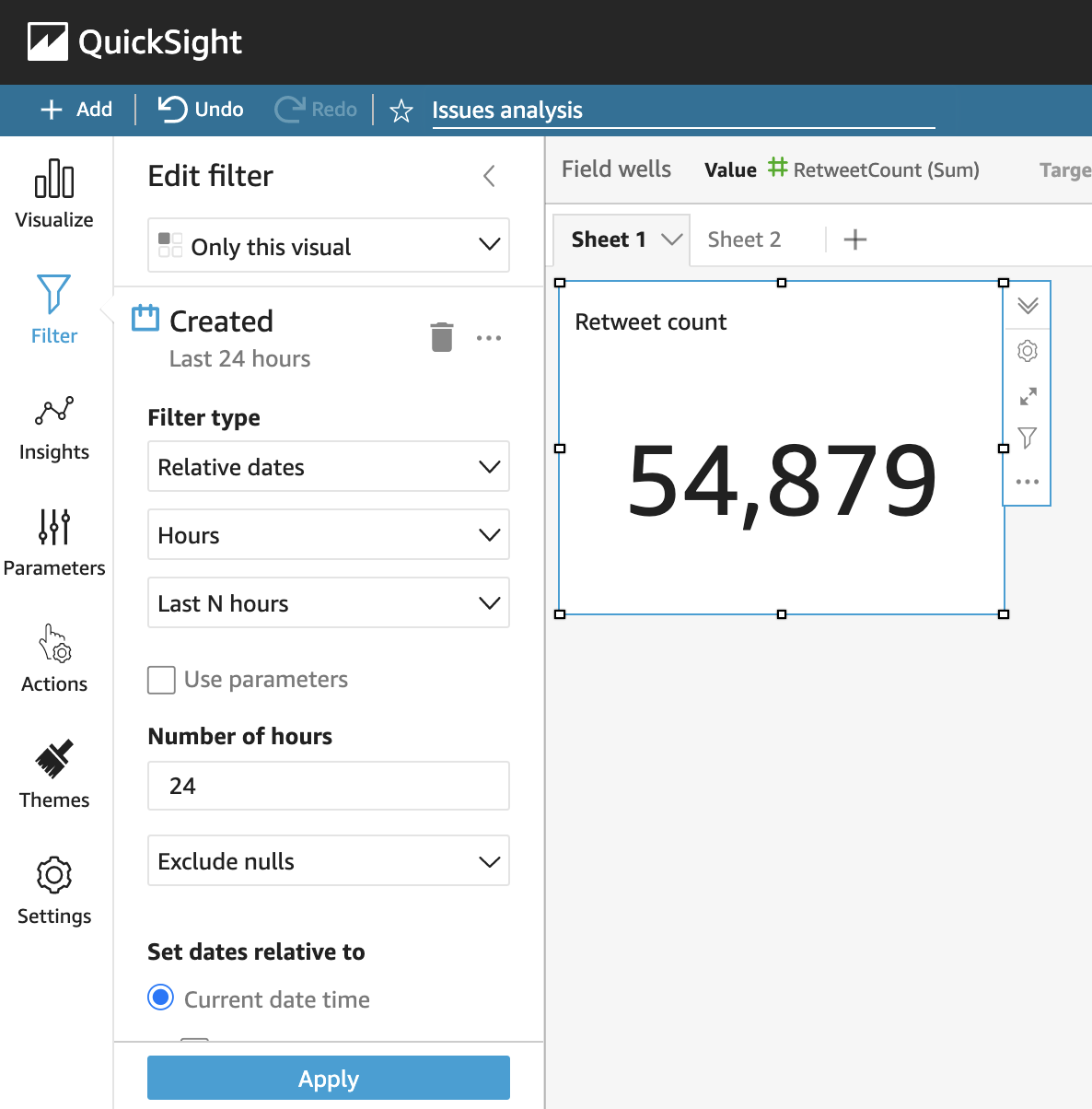
Task: Add a new sheet with plus tab
Action: (855, 239)
